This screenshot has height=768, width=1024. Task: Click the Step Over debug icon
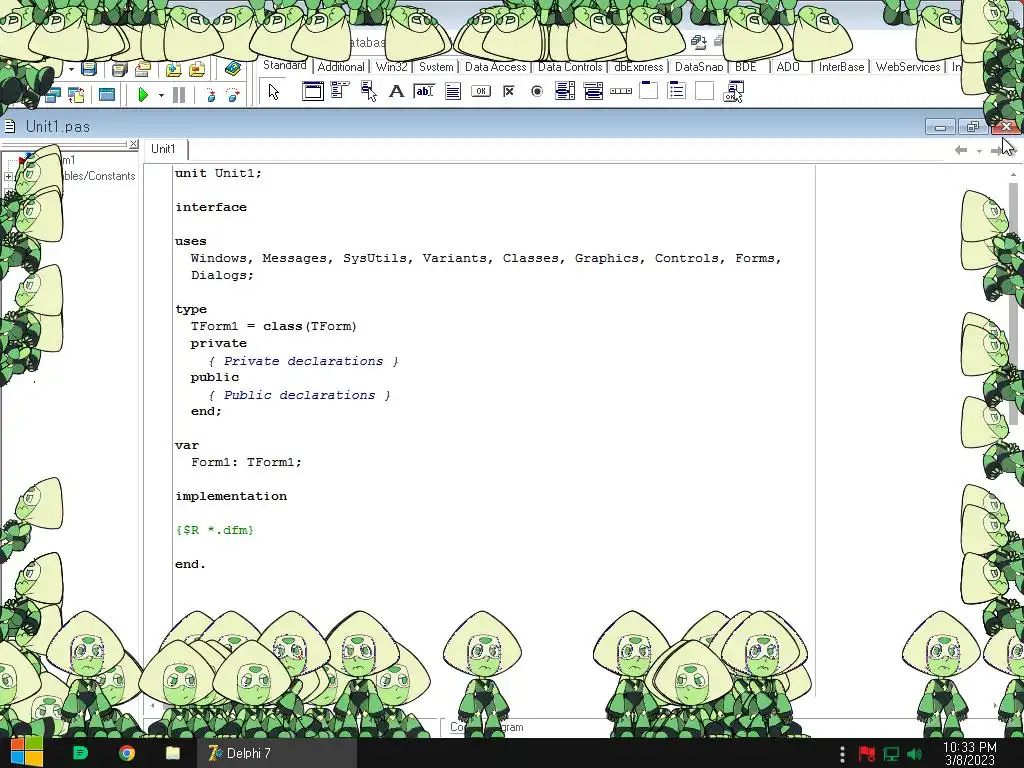[x=233, y=95]
